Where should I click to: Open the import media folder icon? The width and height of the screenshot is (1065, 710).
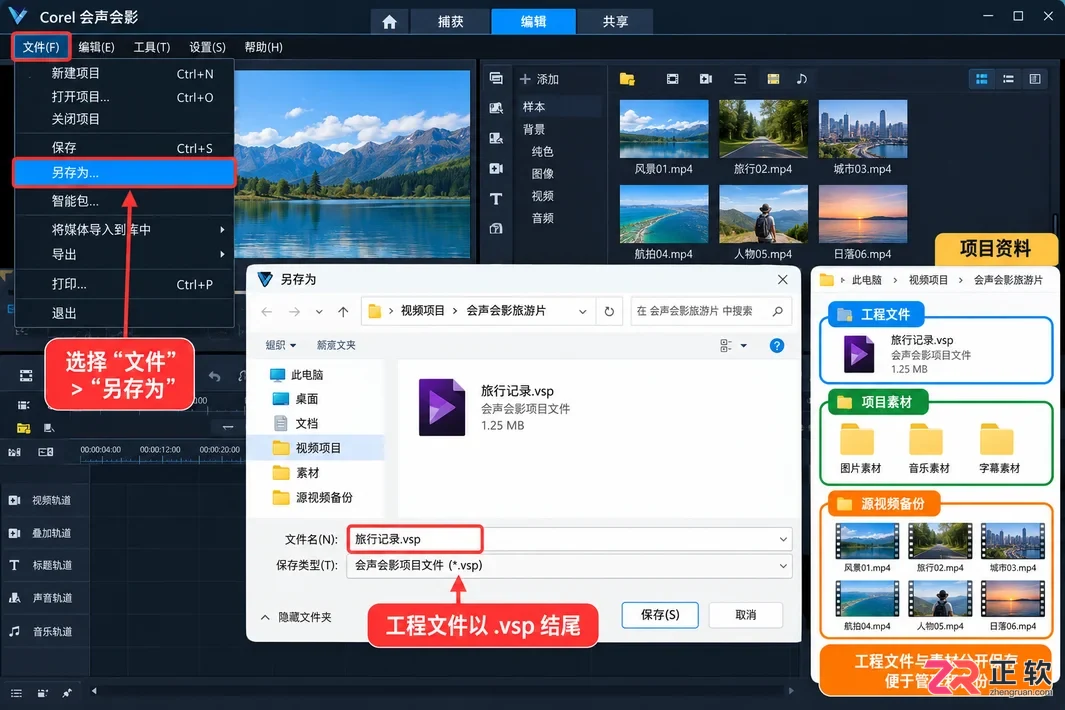pos(627,79)
